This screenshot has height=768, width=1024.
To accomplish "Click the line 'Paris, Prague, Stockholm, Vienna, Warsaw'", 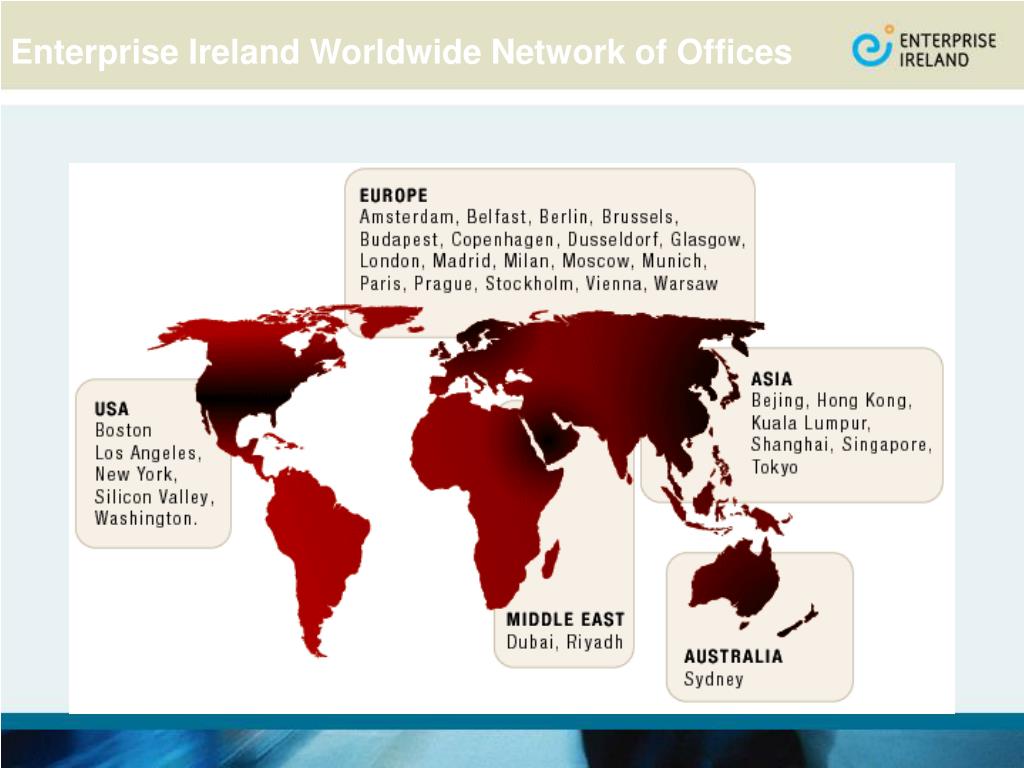I will [x=539, y=283].
